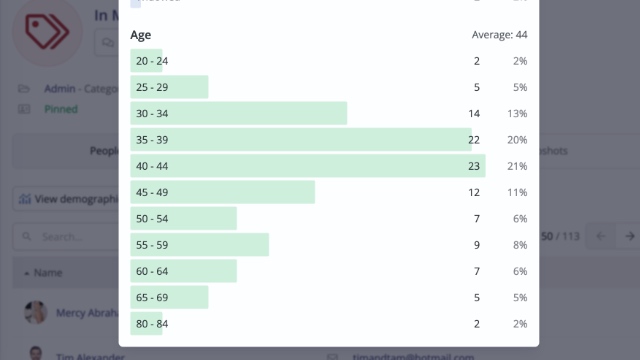The image size is (640, 360).
Task: Click inside the Search field
Action: coord(66,236)
